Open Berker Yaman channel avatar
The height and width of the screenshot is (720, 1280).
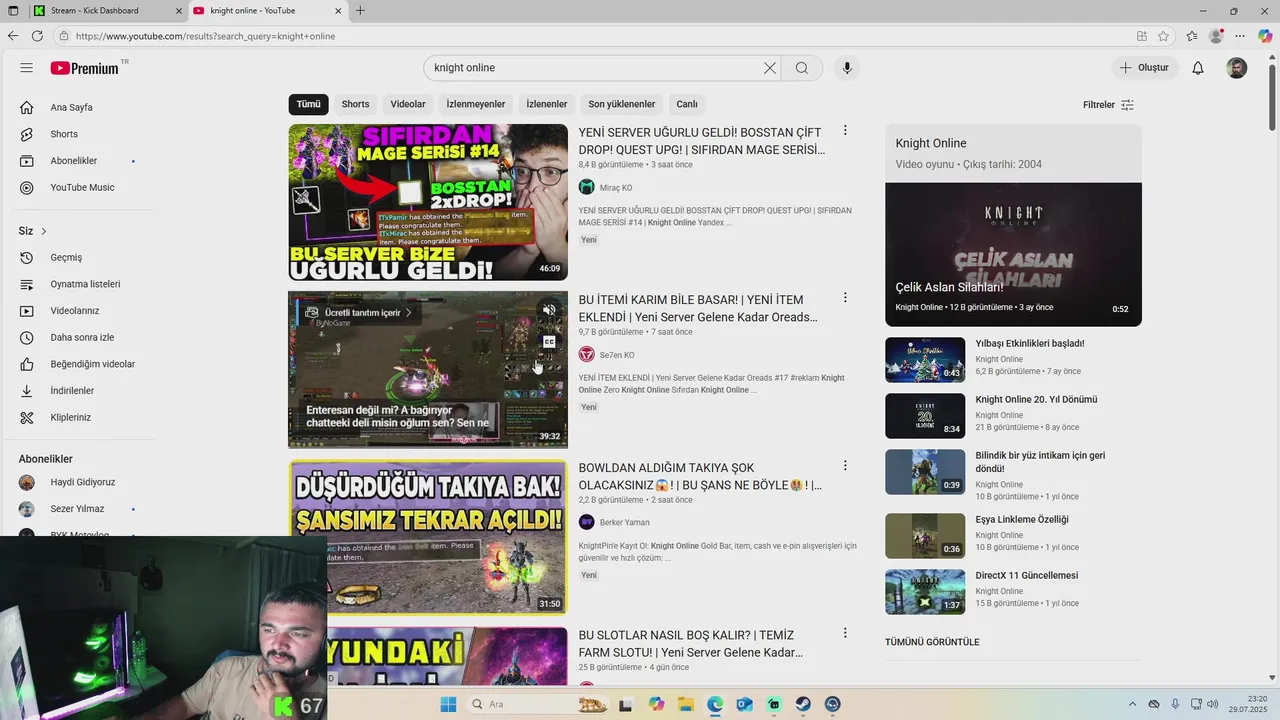[587, 522]
